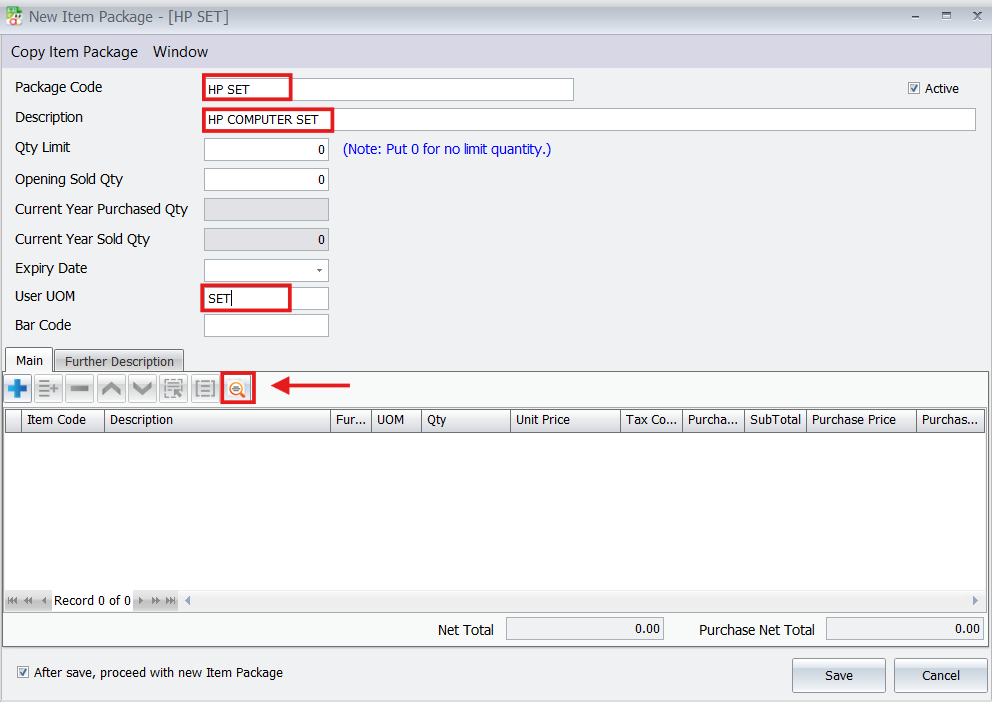Image resolution: width=992 pixels, height=702 pixels.
Task: Click the Save button
Action: point(838,675)
